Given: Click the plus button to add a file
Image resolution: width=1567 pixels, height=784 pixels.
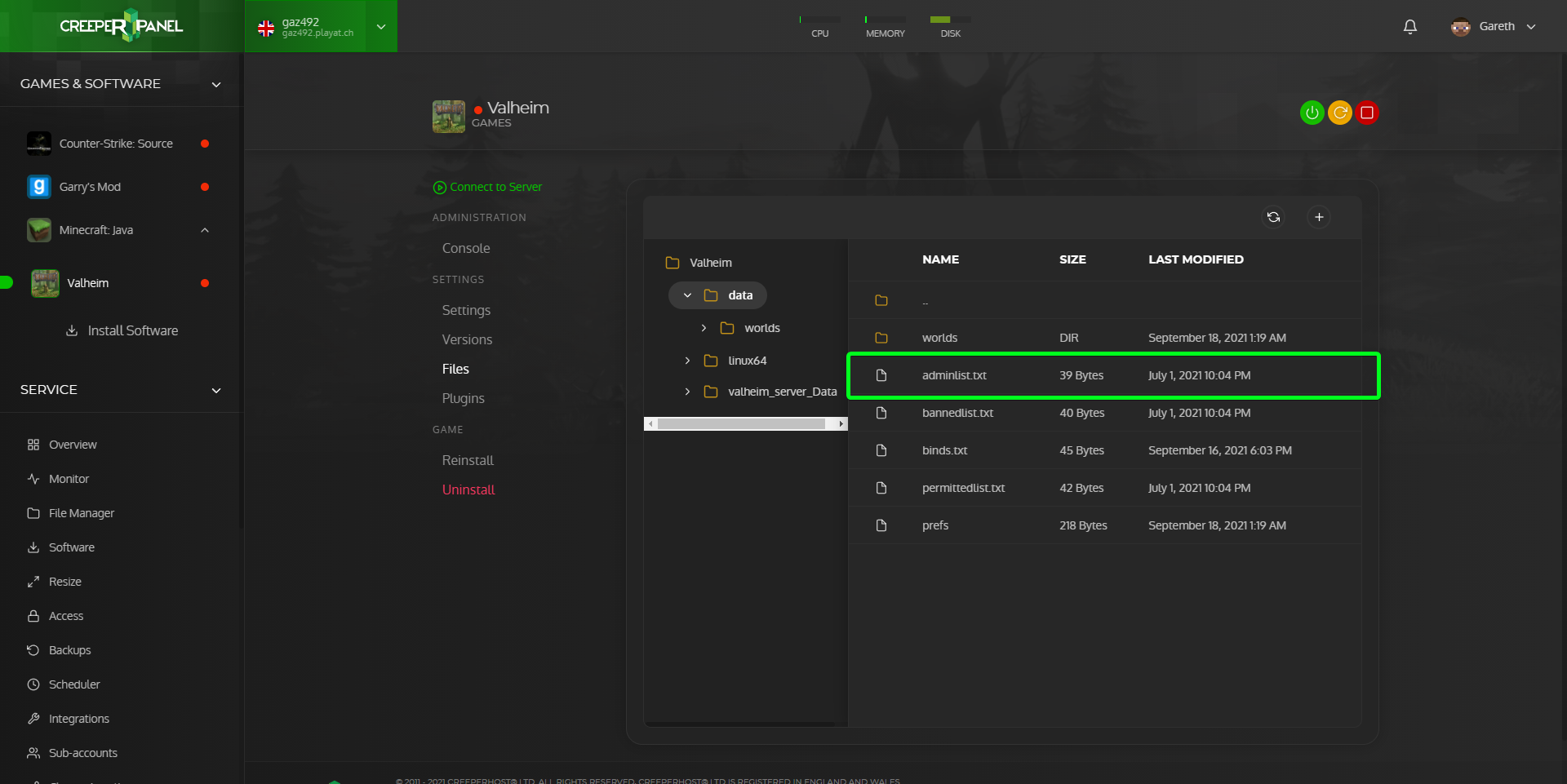Looking at the screenshot, I should pyautogui.click(x=1319, y=217).
